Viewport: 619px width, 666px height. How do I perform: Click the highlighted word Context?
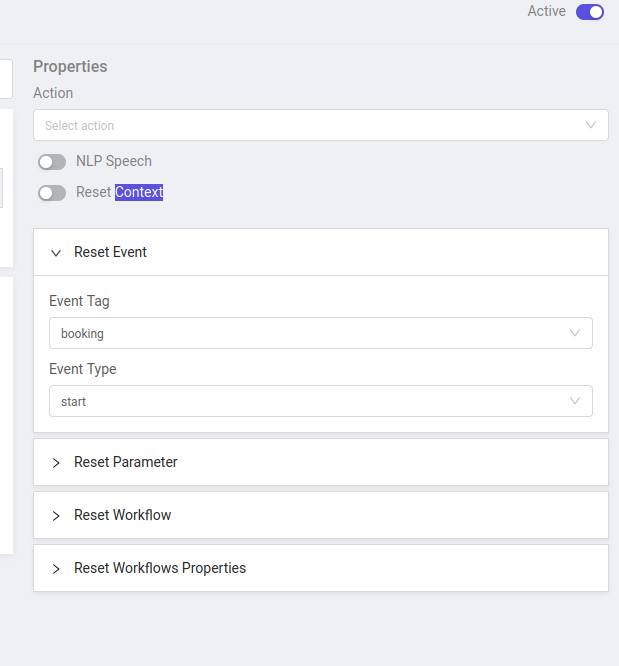(139, 192)
